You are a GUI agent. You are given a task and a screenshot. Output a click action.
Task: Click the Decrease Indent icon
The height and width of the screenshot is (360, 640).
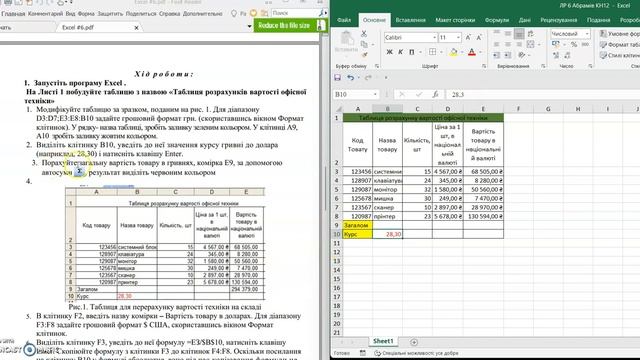497,55
